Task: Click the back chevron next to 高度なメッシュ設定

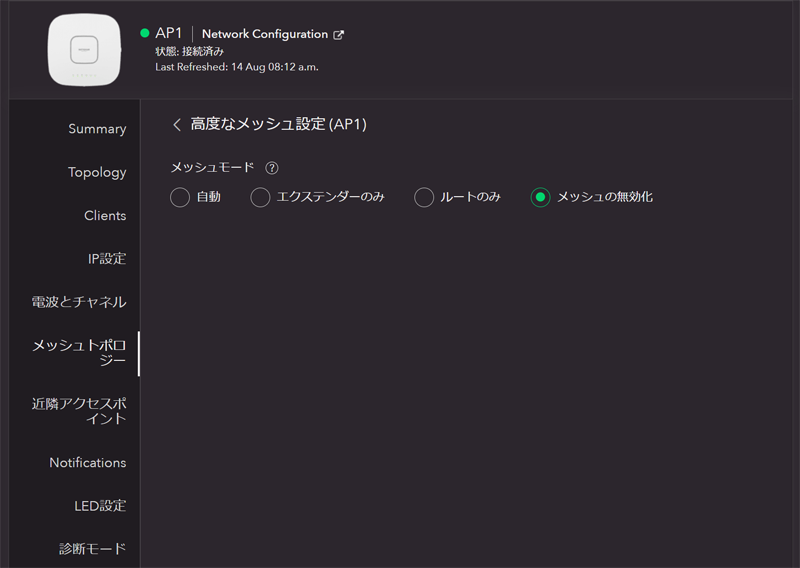Action: [x=177, y=124]
